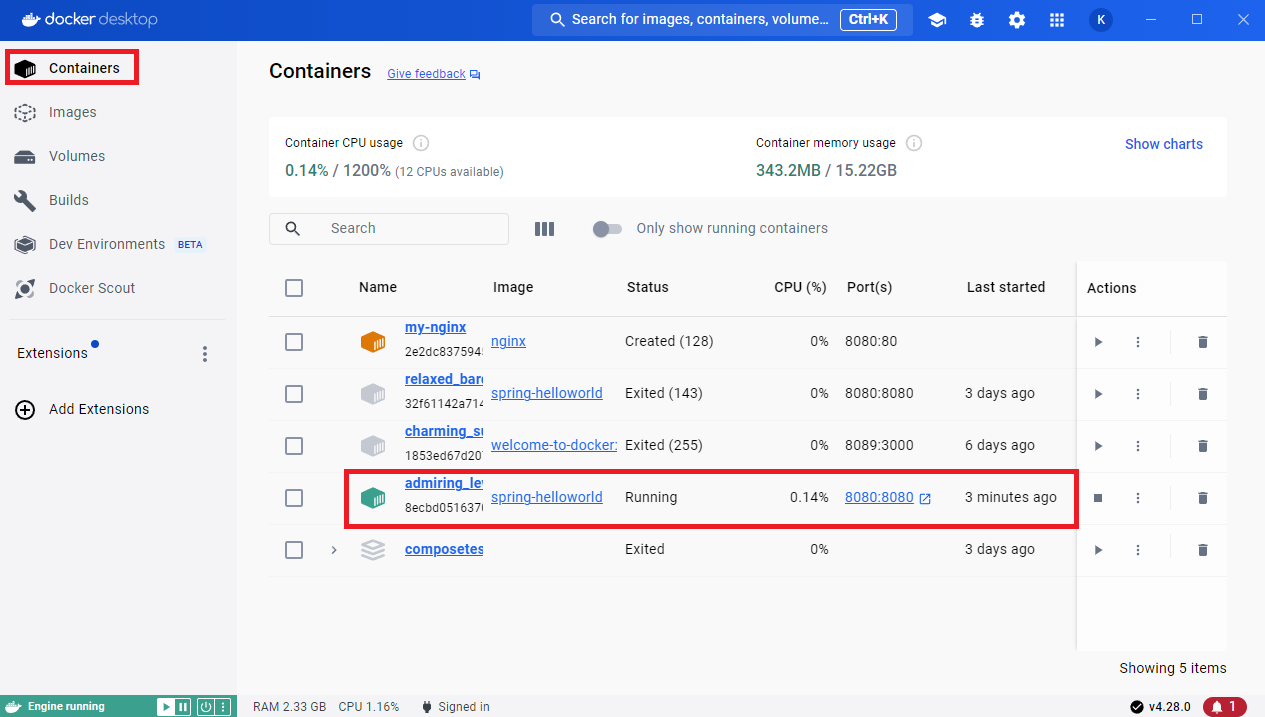Viewport: 1265px width, 717px height.
Task: Open engine options three-dot in status bar
Action: 222,707
